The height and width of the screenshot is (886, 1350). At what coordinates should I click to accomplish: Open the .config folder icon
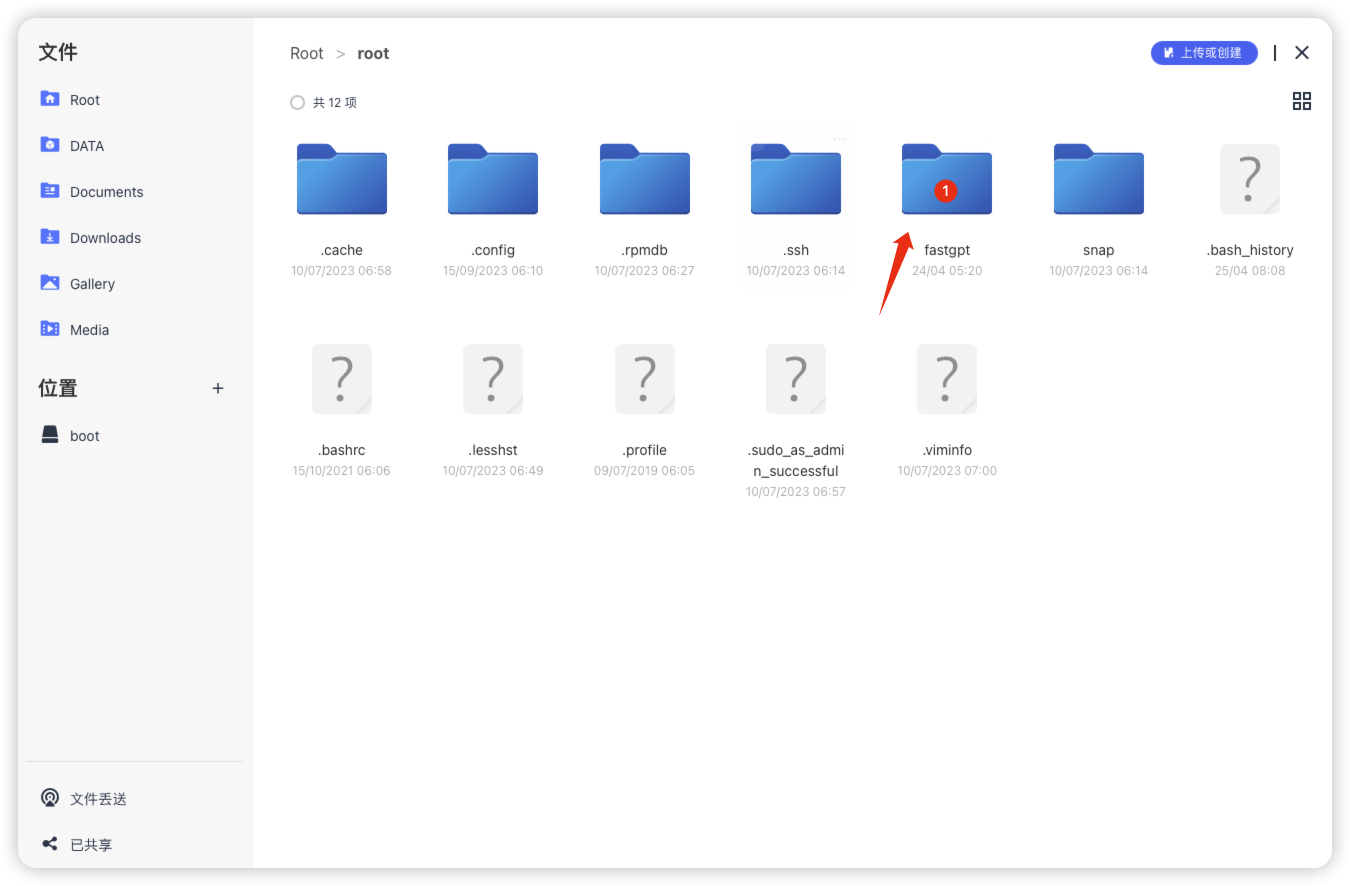(x=493, y=179)
